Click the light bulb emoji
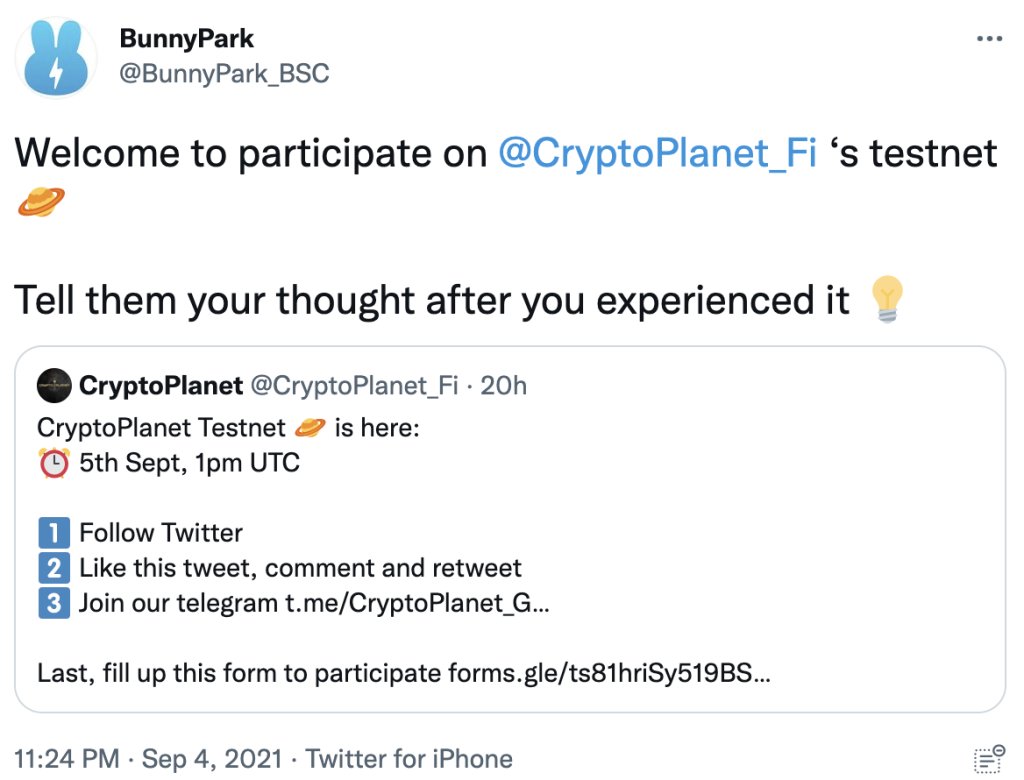The height and width of the screenshot is (780, 1024). [887, 299]
